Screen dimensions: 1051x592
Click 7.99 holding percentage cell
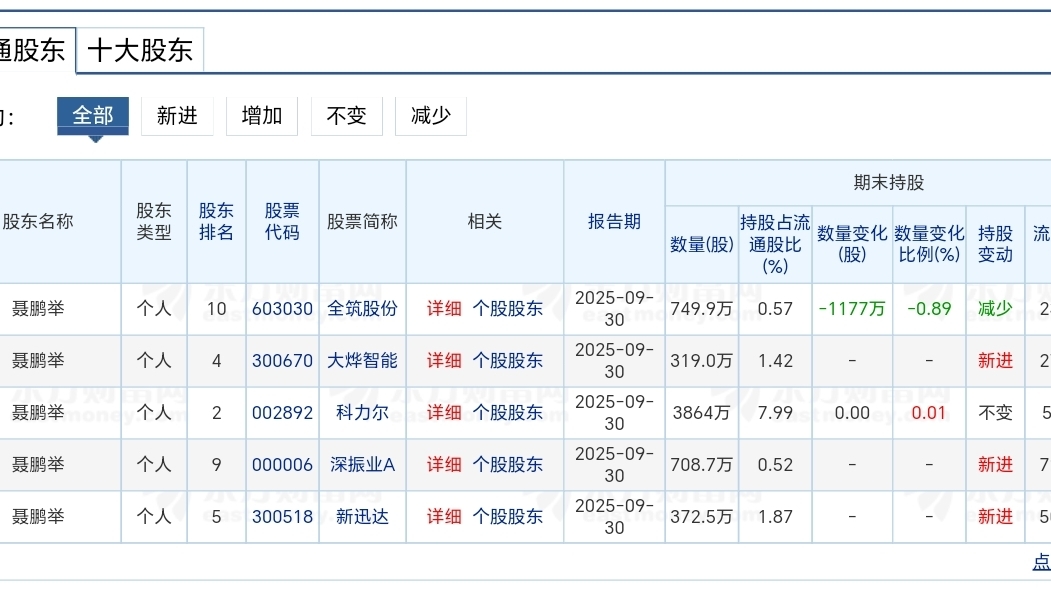click(776, 413)
